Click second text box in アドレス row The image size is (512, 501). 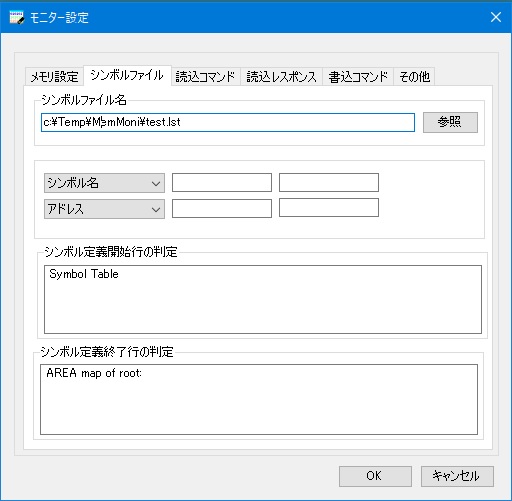[x=329, y=207]
